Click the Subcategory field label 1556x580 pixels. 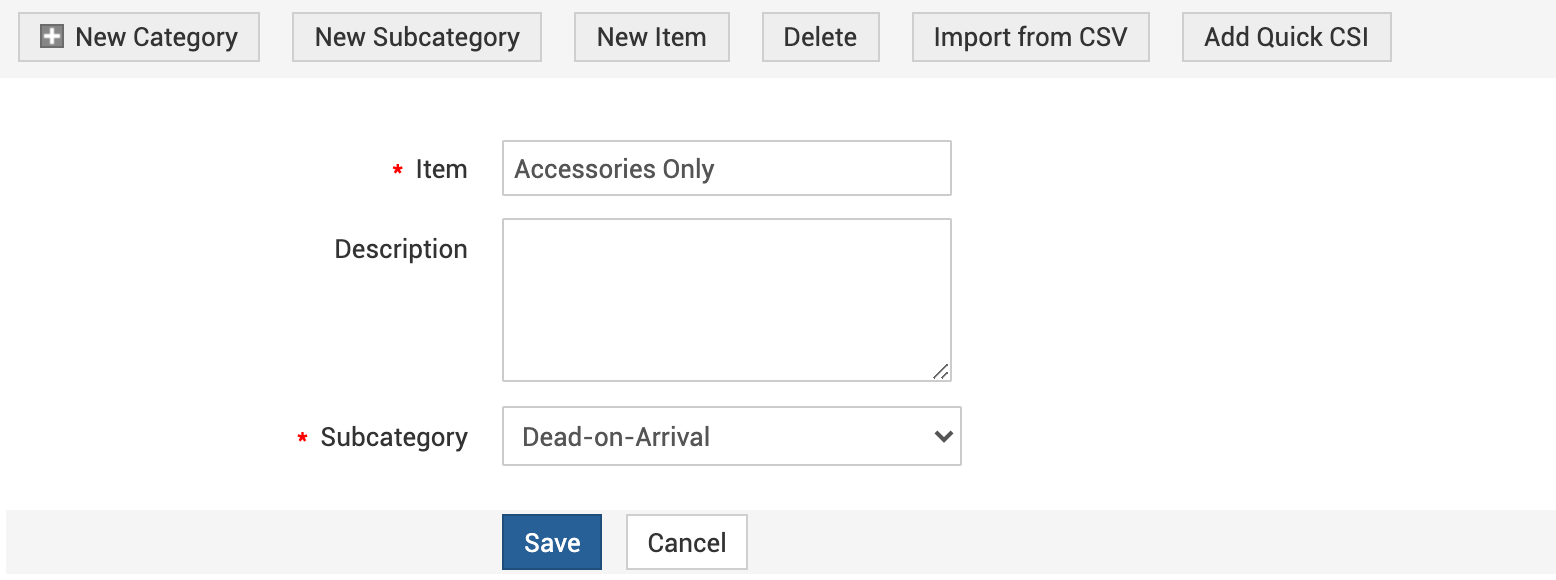[x=394, y=437]
